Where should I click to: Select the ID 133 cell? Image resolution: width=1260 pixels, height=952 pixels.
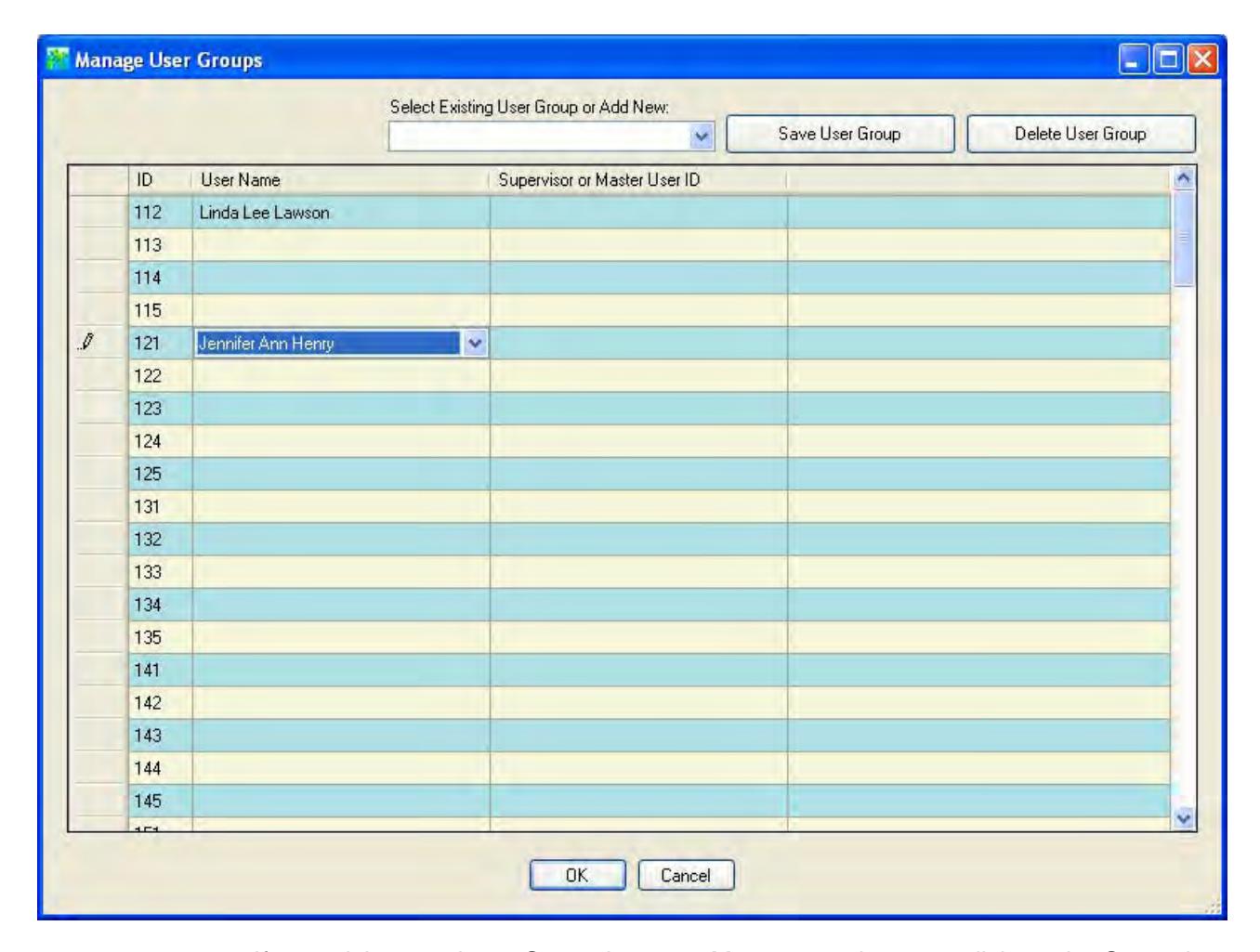[x=161, y=572]
